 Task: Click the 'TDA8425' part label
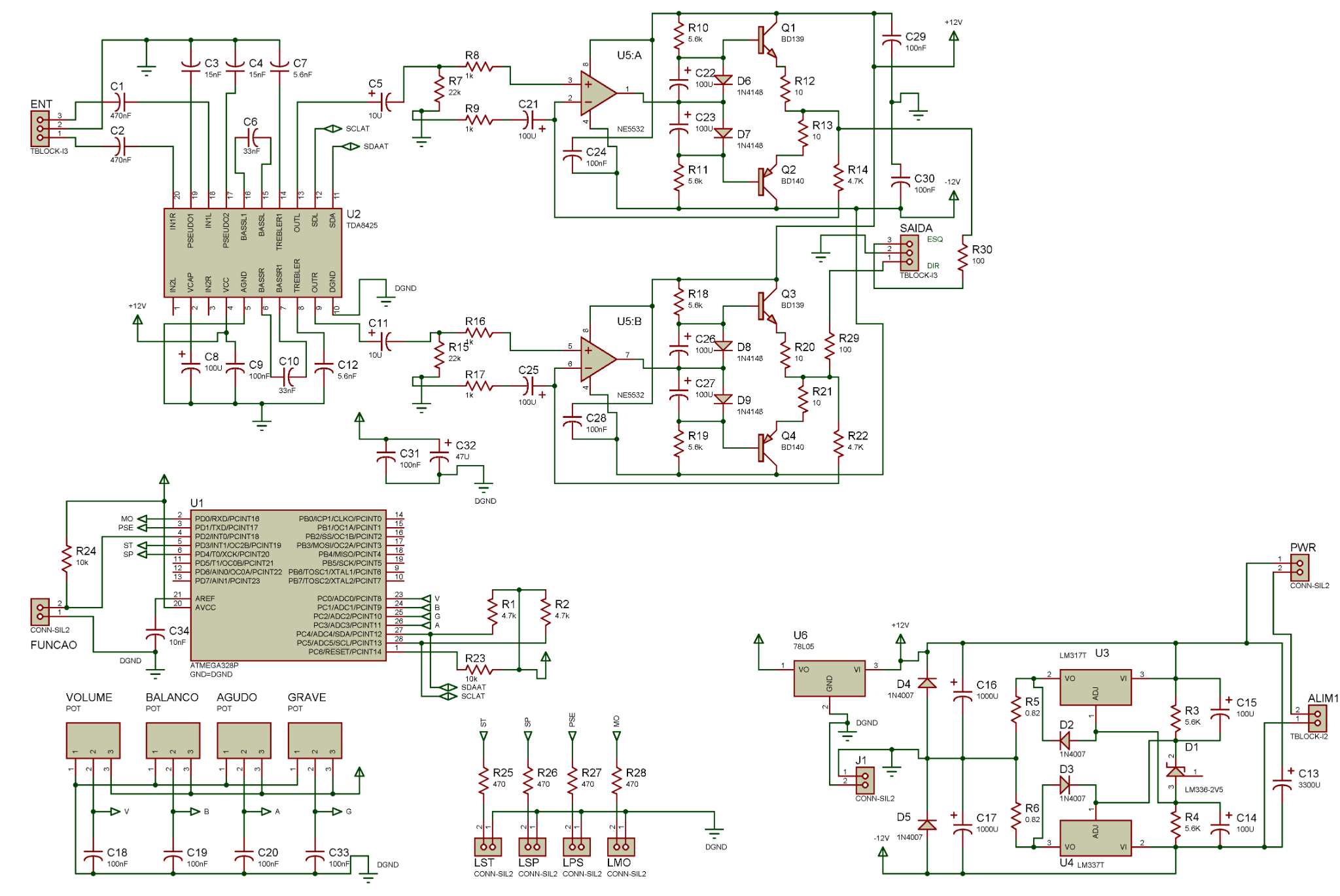[362, 226]
